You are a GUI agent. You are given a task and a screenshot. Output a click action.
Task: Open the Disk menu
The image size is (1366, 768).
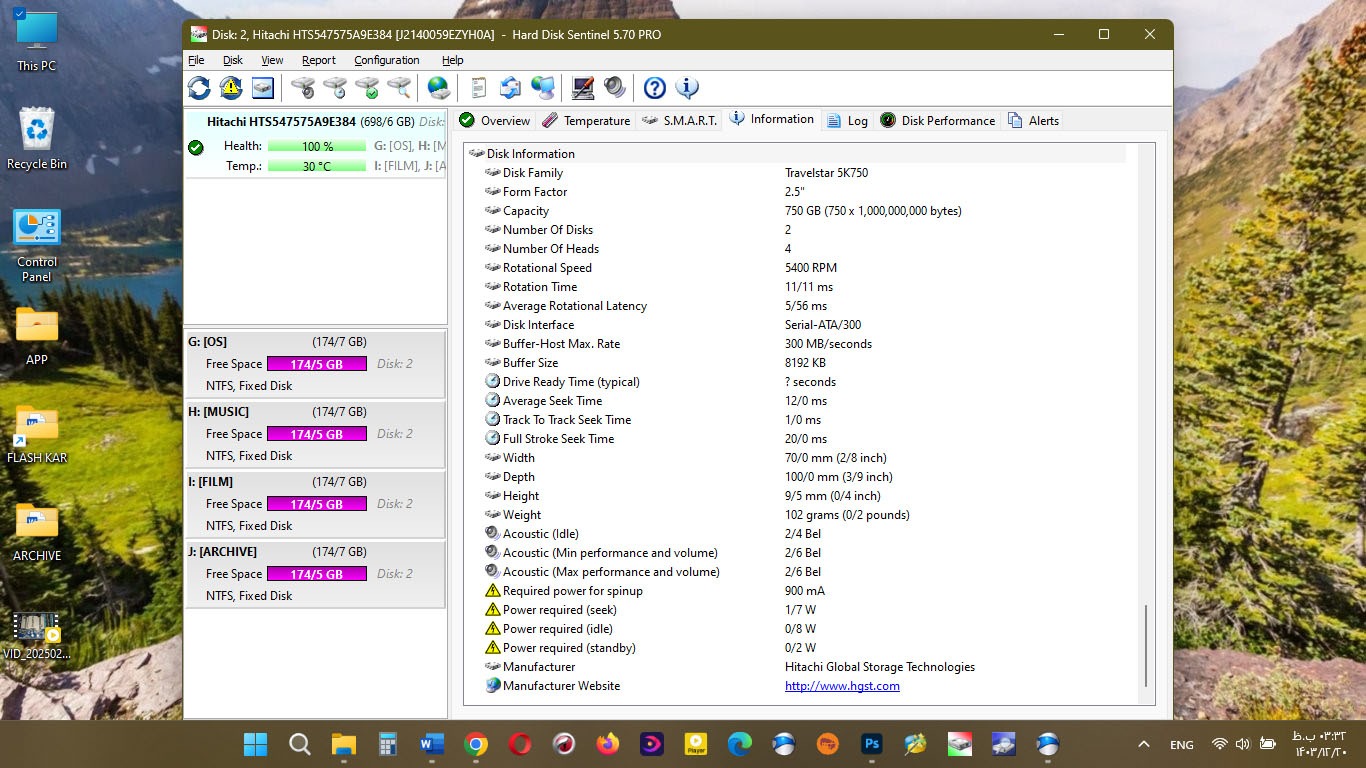(233, 60)
